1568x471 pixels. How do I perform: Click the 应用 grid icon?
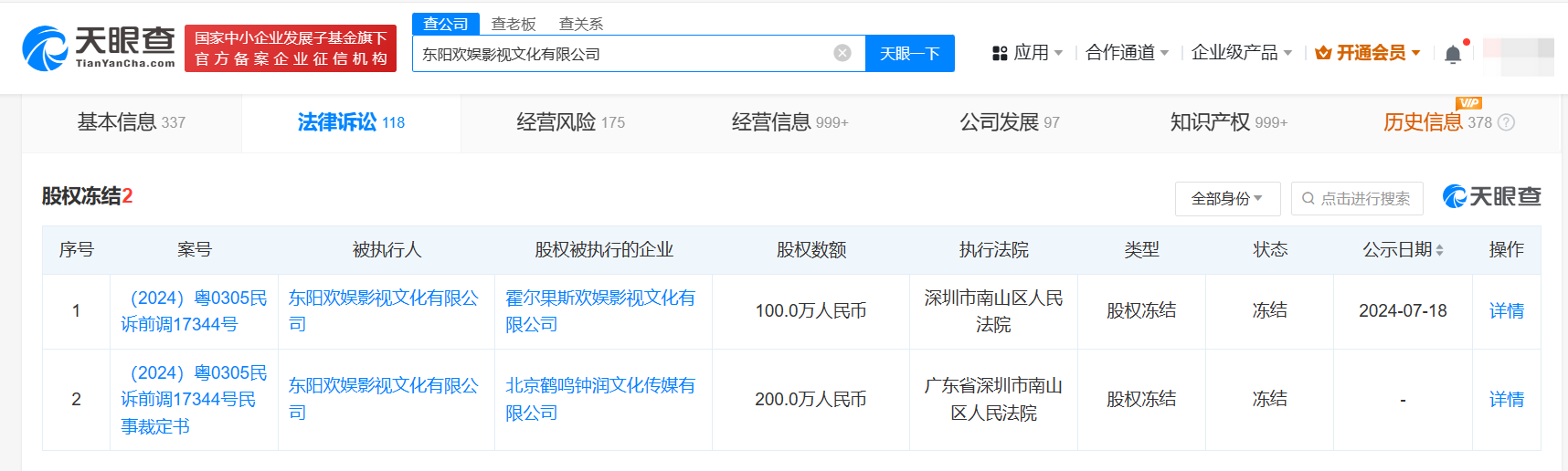1000,53
